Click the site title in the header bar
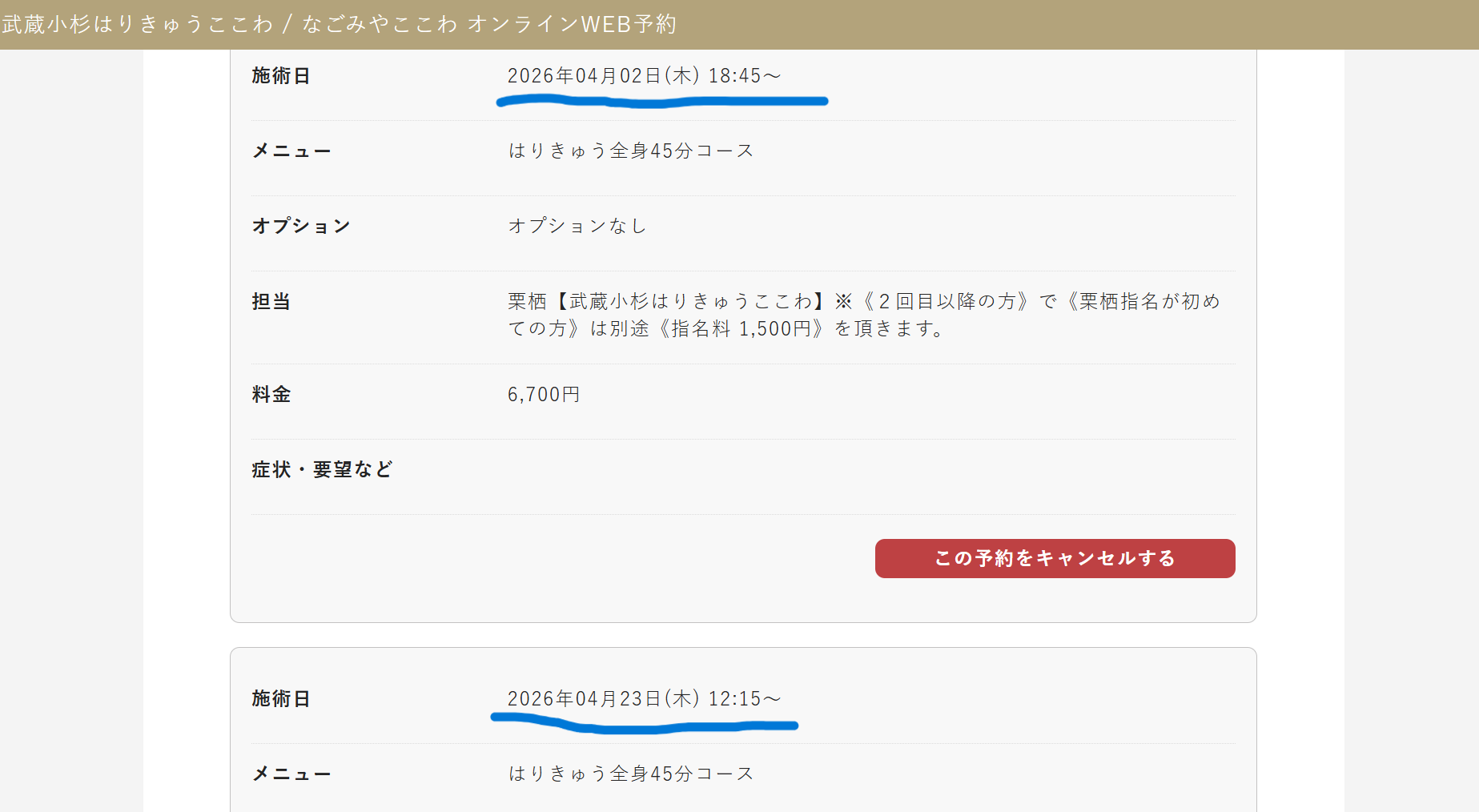1479x812 pixels. pyautogui.click(x=340, y=24)
